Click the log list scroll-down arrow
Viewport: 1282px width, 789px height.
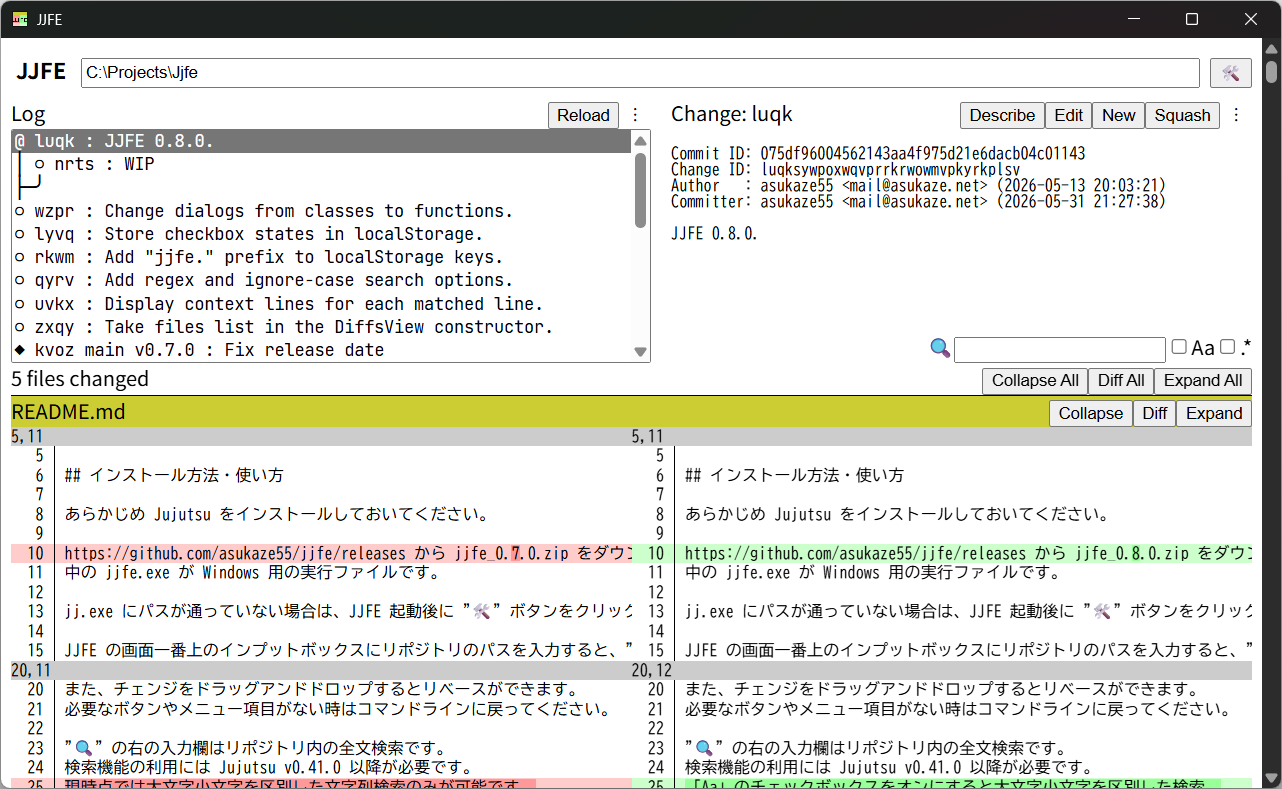(641, 351)
